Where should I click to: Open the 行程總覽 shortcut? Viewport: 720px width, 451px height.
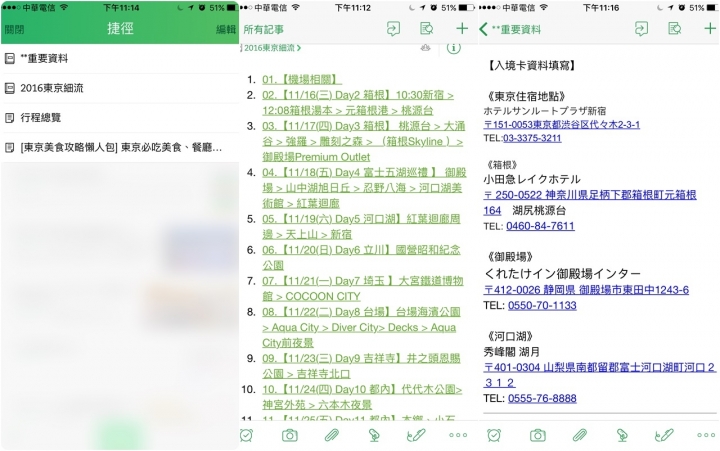pos(120,118)
